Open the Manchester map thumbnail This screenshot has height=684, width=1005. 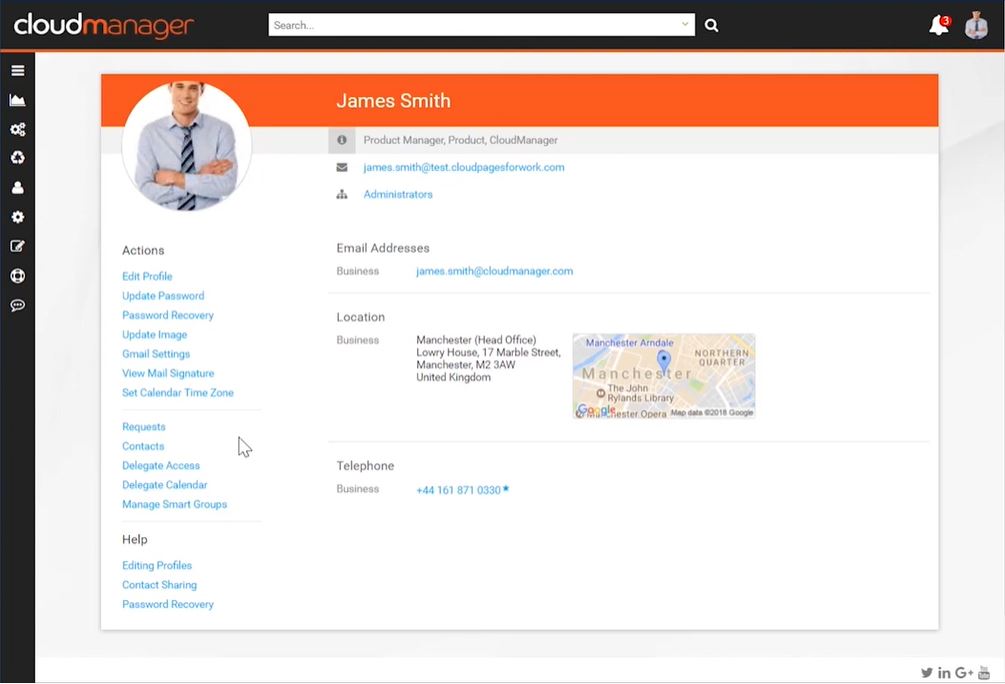click(x=663, y=376)
